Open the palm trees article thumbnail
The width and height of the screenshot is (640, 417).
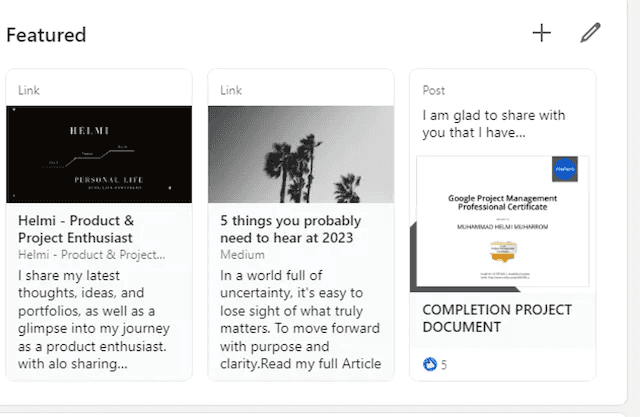point(301,154)
